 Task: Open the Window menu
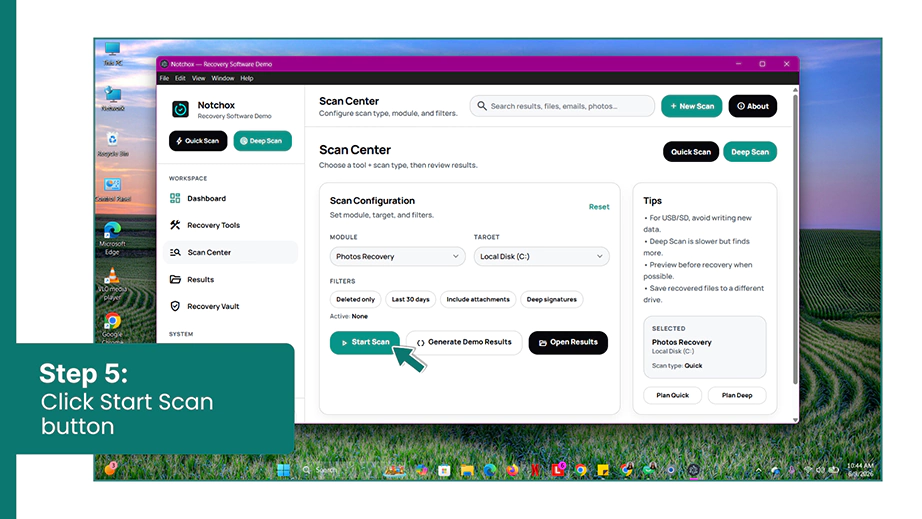tap(223, 78)
